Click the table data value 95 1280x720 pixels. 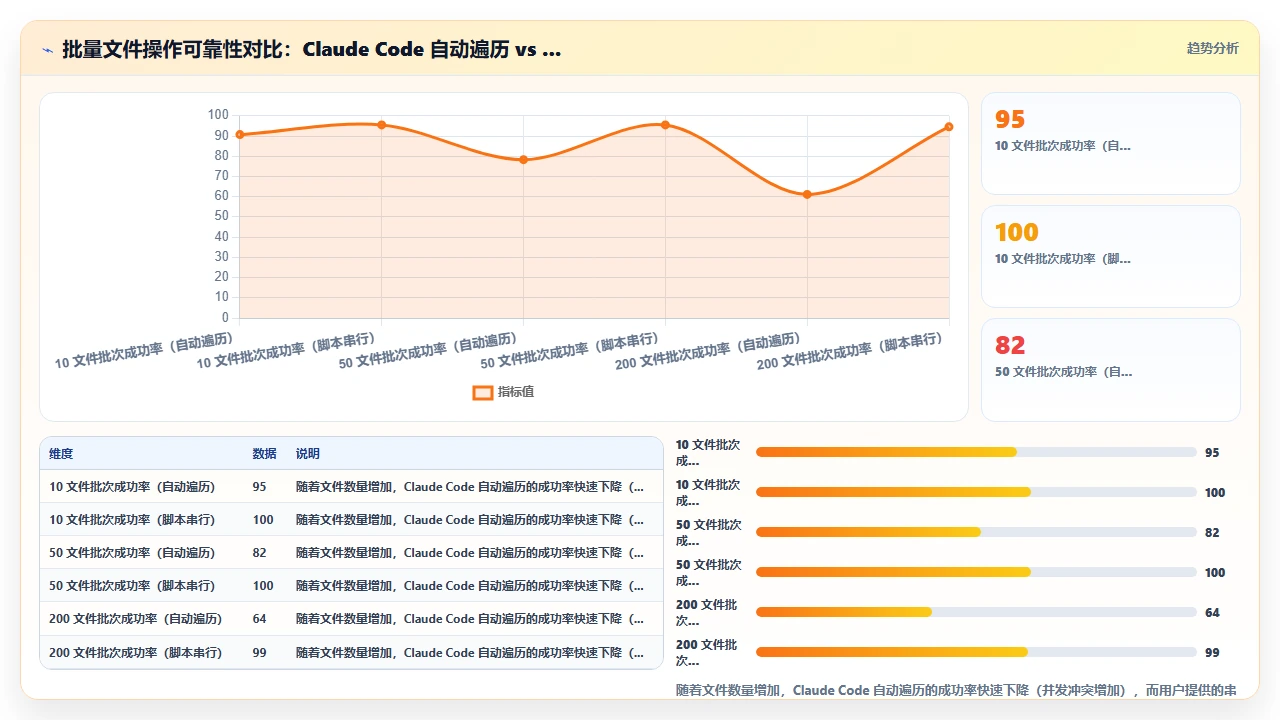[x=259, y=487]
